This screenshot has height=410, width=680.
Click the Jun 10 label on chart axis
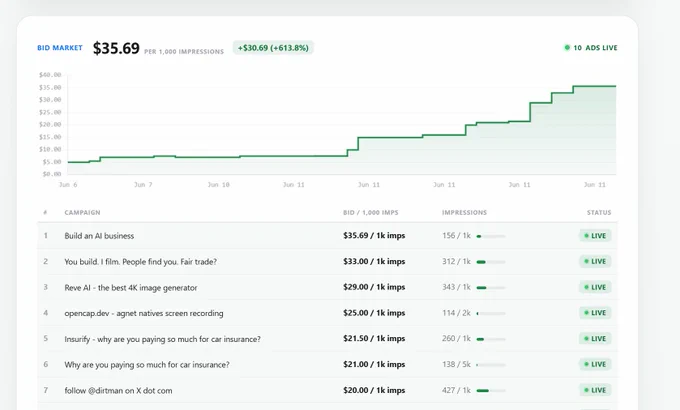coord(219,185)
